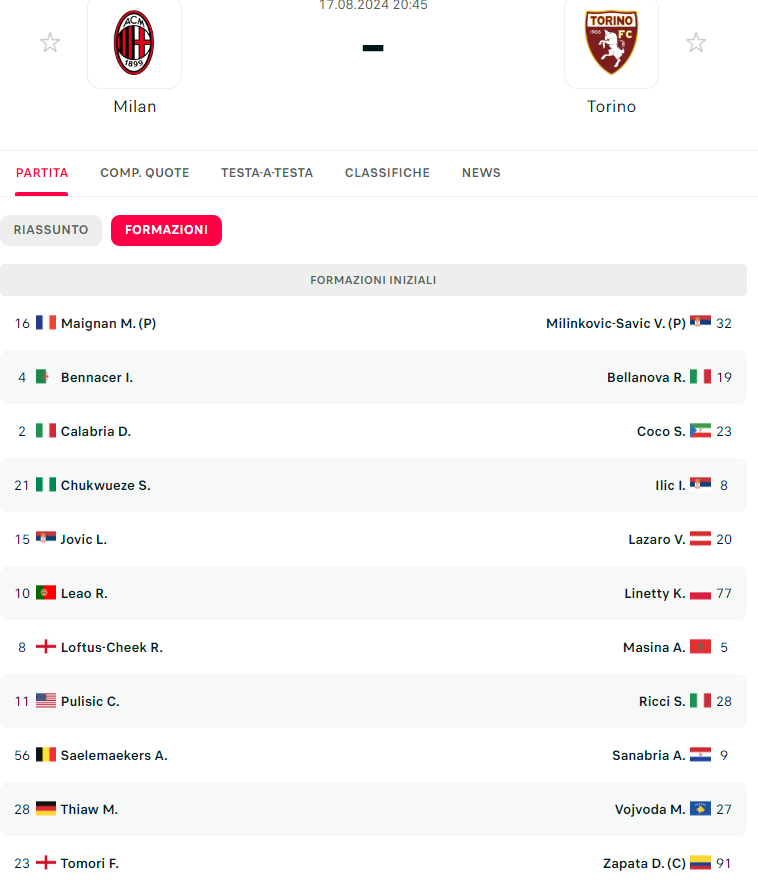758x896 pixels.
Task: Select the Partita tab
Action: pyautogui.click(x=42, y=173)
